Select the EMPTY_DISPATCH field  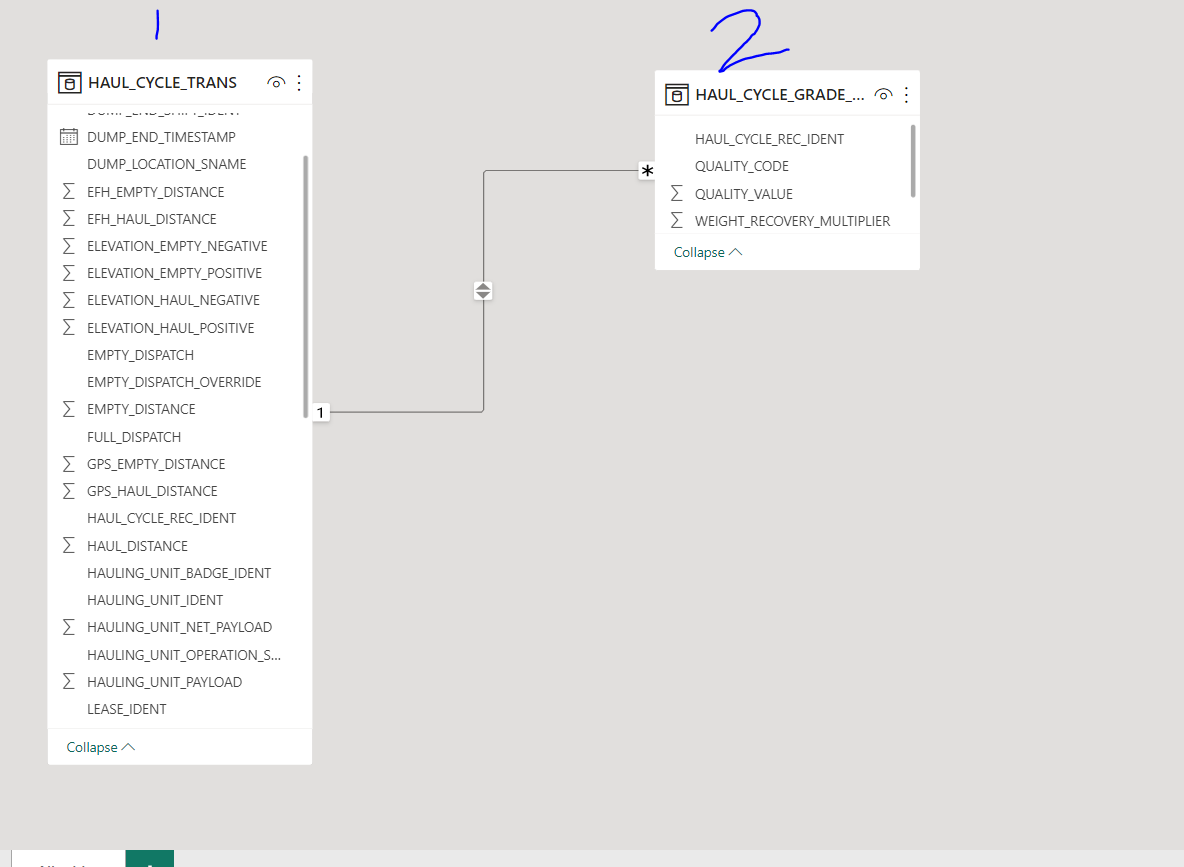coord(140,355)
